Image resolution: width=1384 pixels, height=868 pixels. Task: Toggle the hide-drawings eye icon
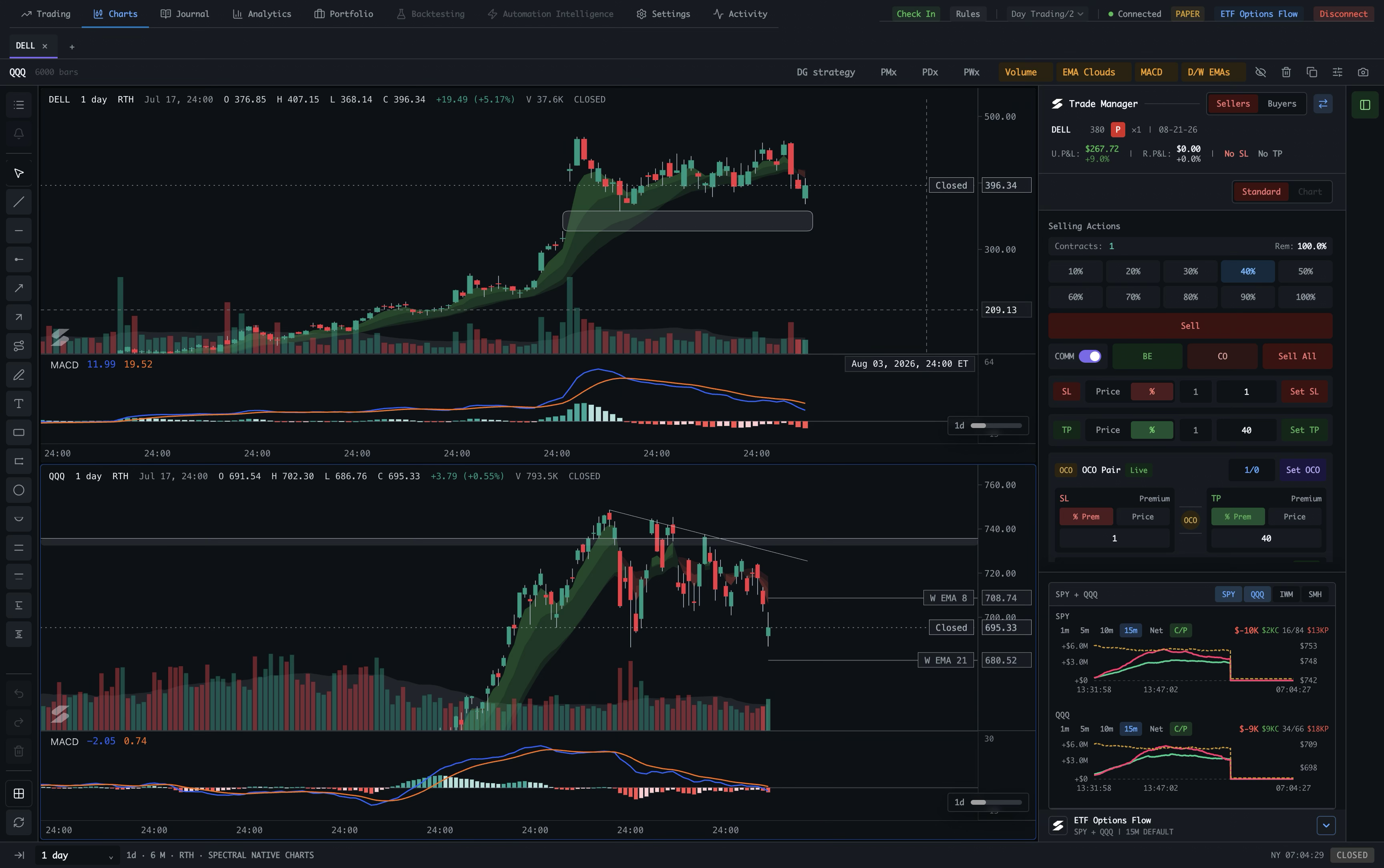(1261, 72)
